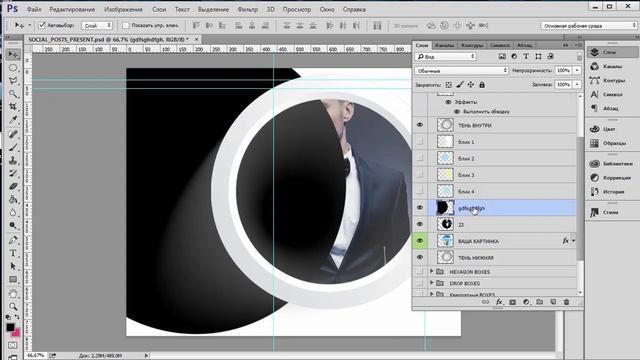This screenshot has height=360, width=640.
Task: Expand the DROP BOXES group
Action: (431, 283)
